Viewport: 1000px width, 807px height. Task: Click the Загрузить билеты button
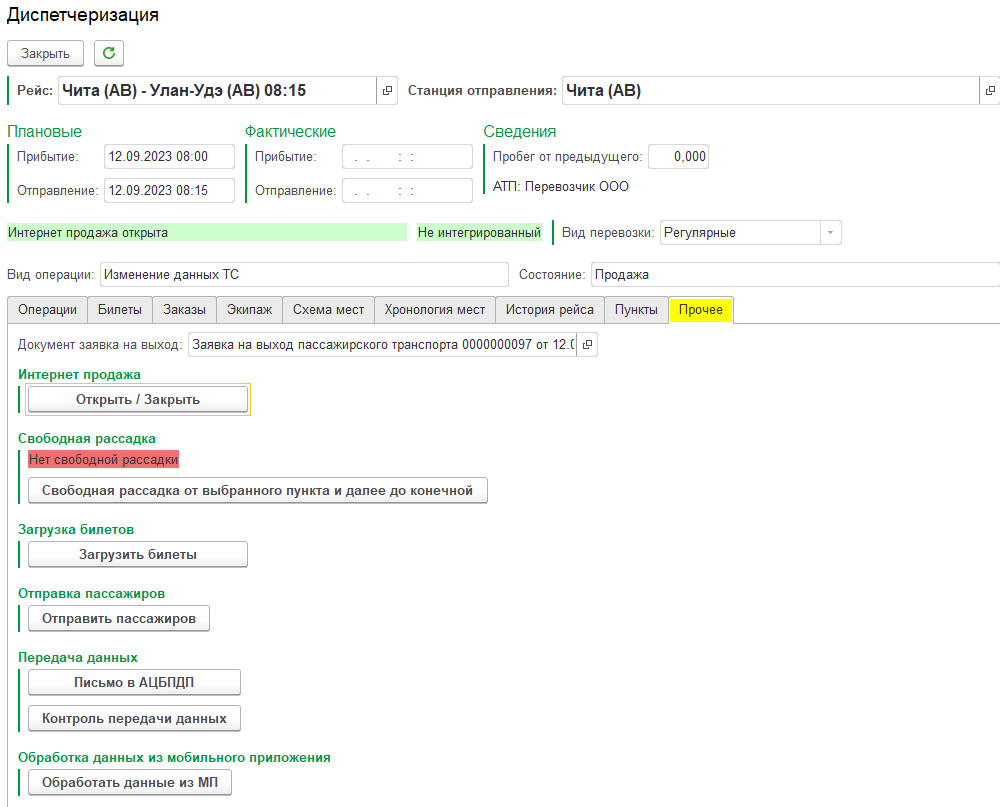[x=138, y=554]
